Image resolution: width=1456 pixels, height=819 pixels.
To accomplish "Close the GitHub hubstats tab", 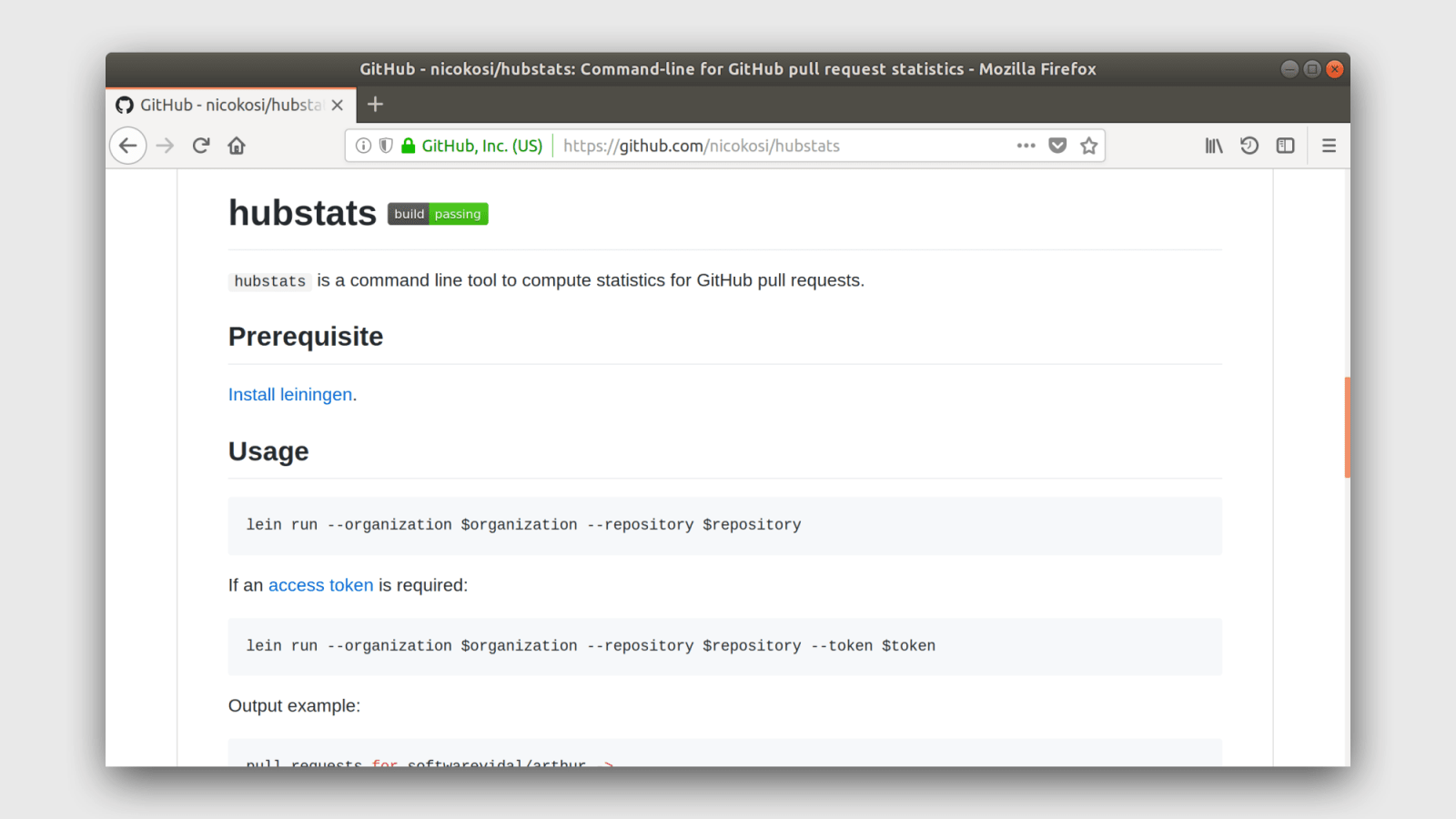I will coord(338,105).
